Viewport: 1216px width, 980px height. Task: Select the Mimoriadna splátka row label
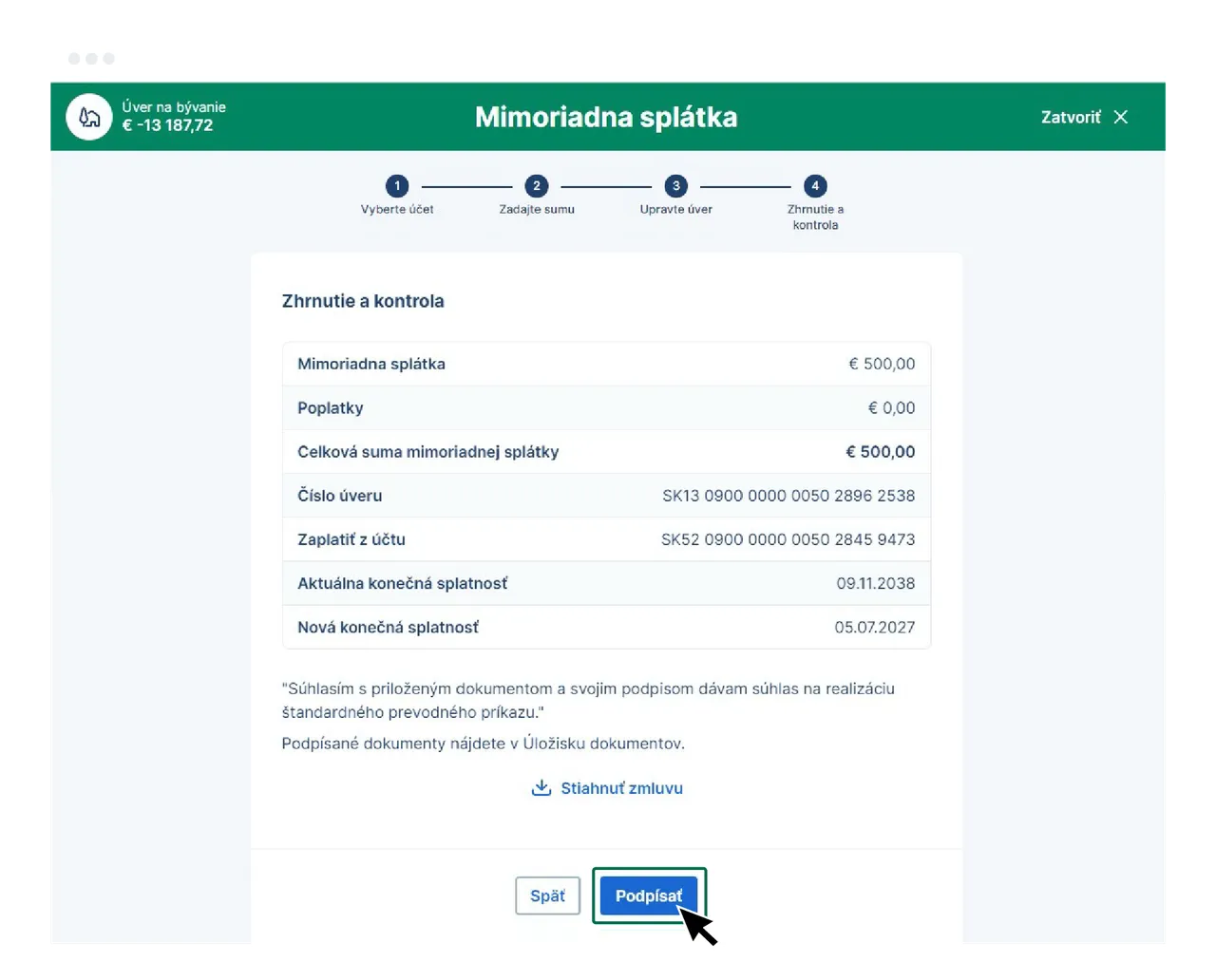point(371,364)
